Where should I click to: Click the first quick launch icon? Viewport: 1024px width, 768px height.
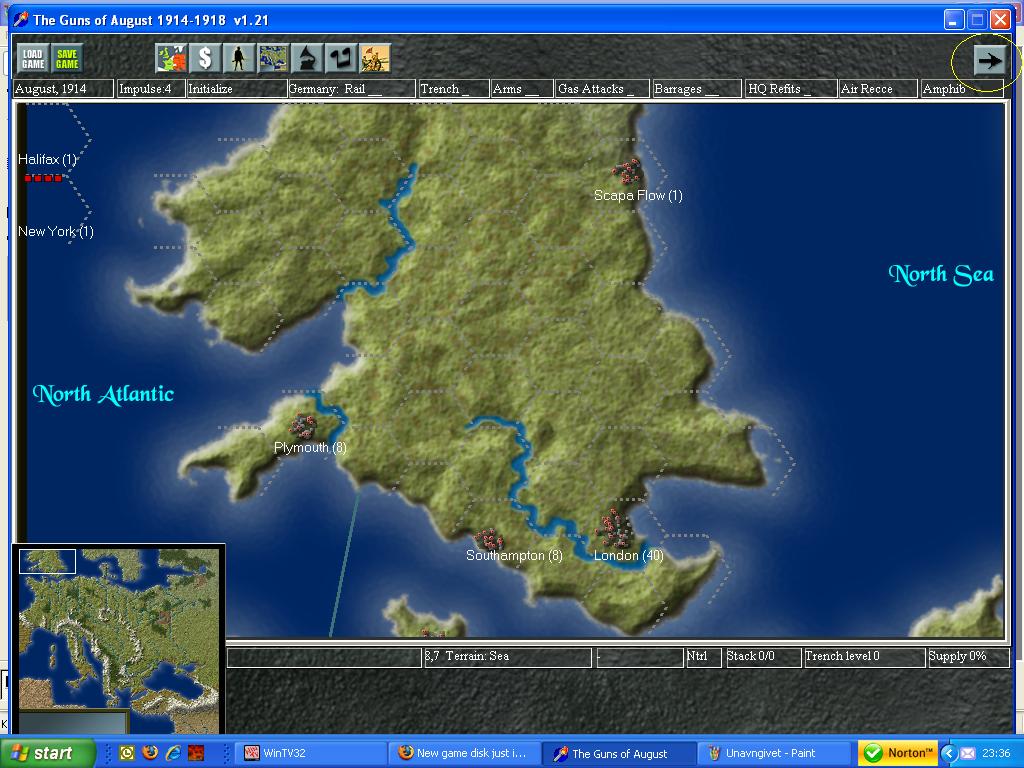127,753
